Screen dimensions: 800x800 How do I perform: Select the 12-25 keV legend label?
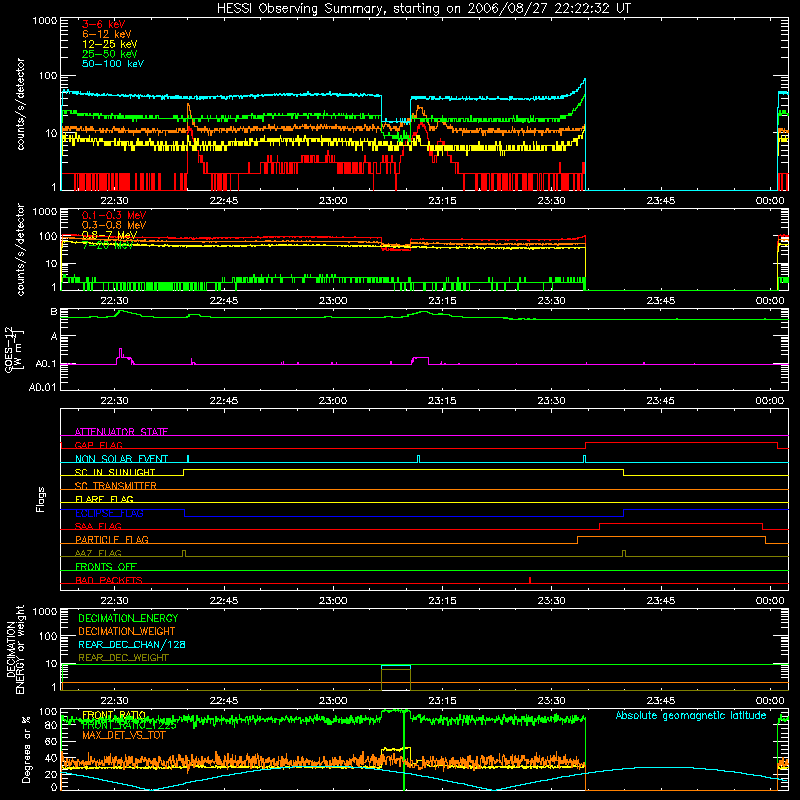pyautogui.click(x=110, y=44)
